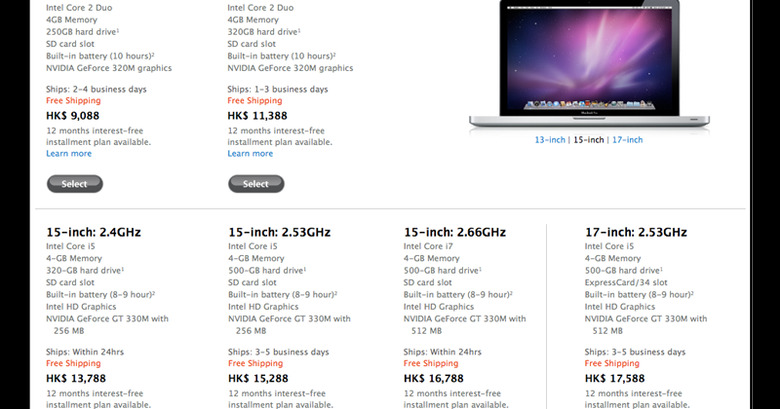The width and height of the screenshot is (780, 409).
Task: Select the 15-inch view label
Action: (588, 140)
